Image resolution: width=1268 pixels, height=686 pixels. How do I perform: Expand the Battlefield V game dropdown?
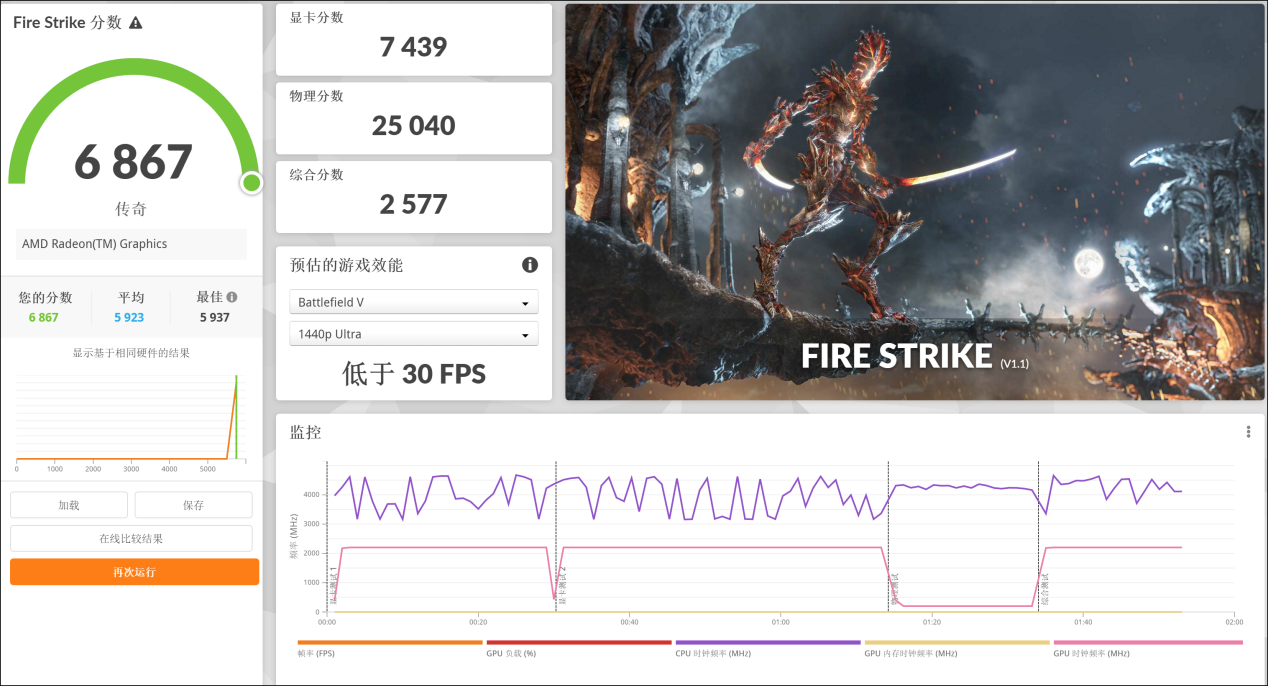413,302
